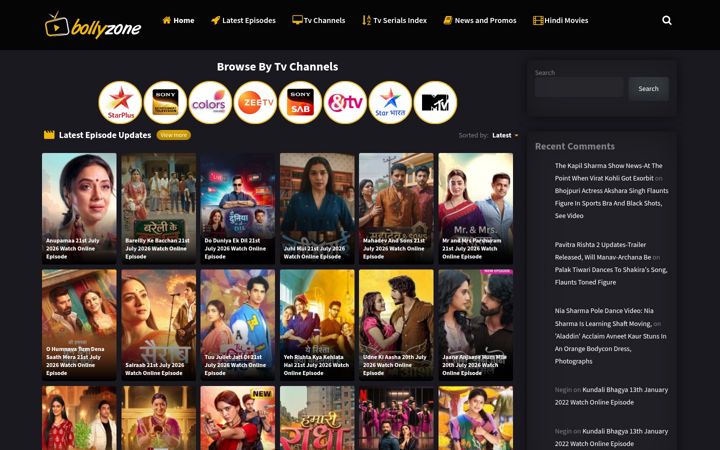The image size is (720, 450).
Task: Select the Zee TV channel icon
Action: pos(255,102)
